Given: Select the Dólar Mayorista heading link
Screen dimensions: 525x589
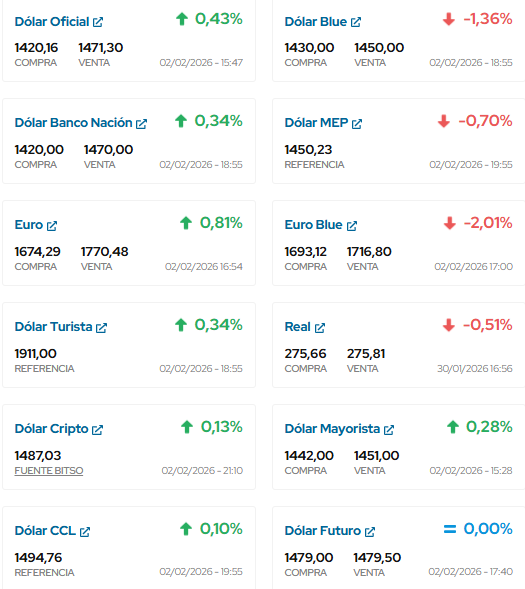Looking at the screenshot, I should point(332,429).
